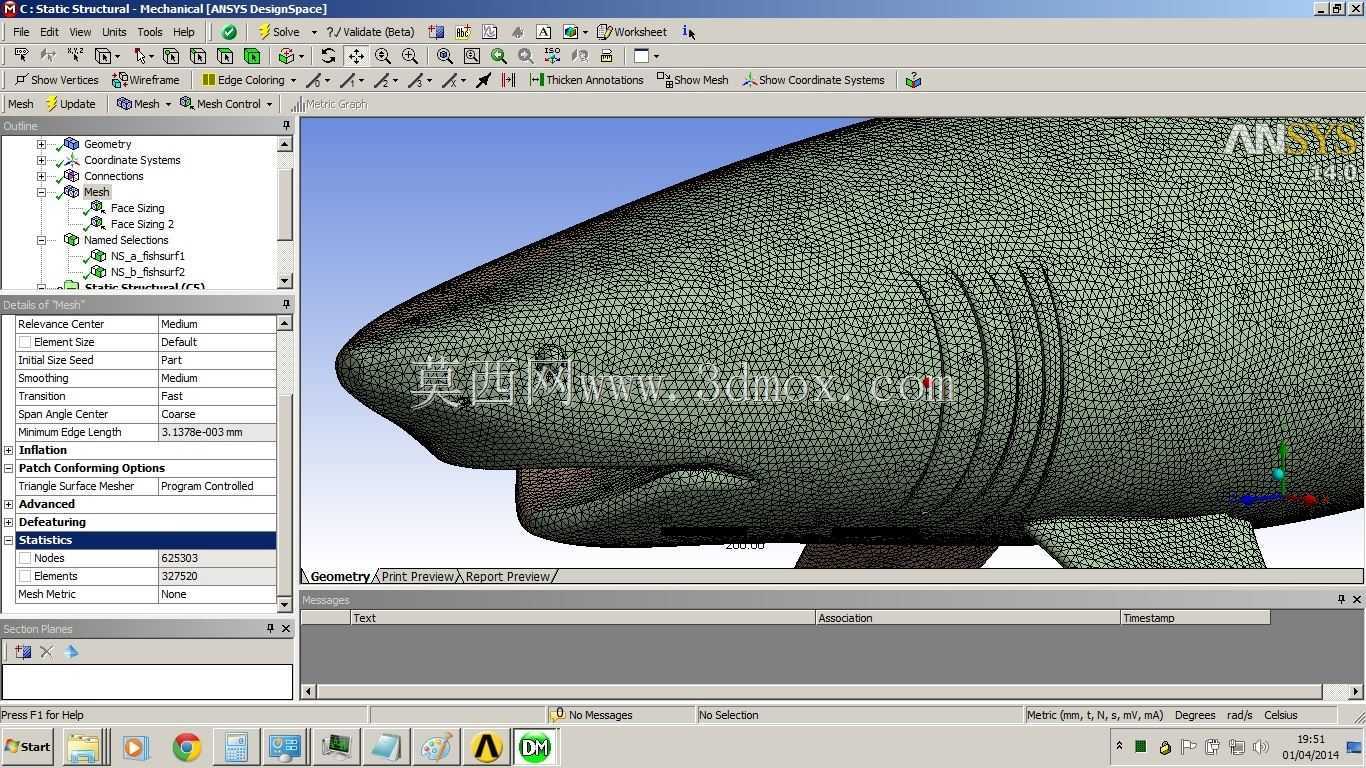Toggle the Nodes parameter checkbox

(x=25, y=558)
